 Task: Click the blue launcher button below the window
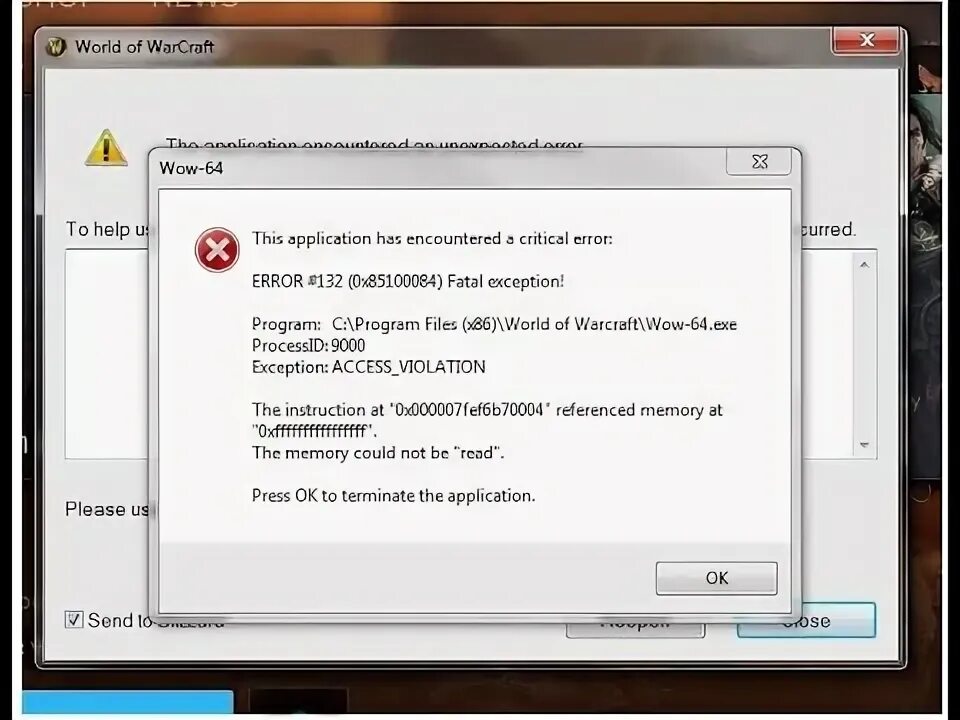pyautogui.click(x=127, y=703)
